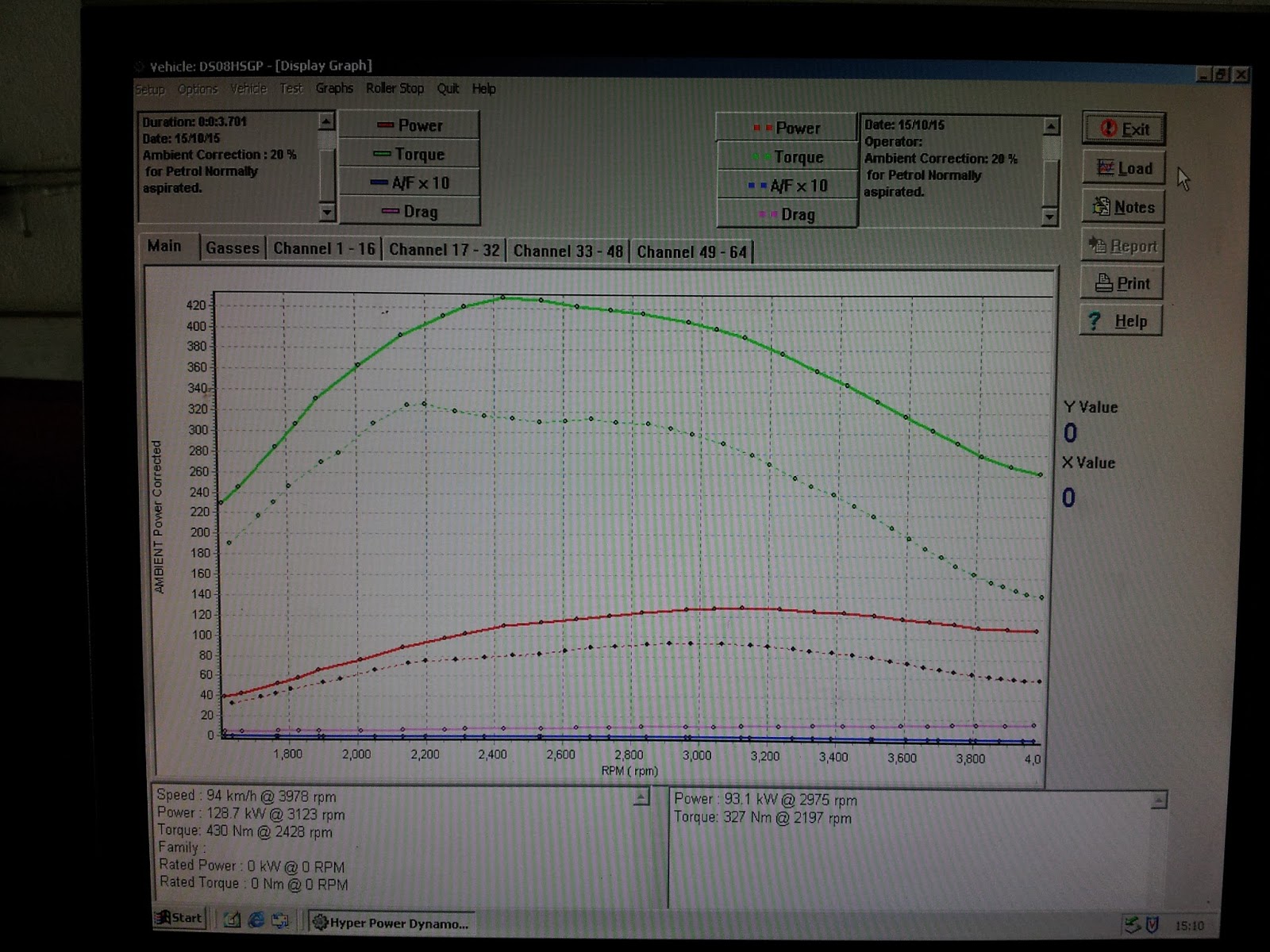Open the Roller Stop menu
Screen dimensions: 1270x952
pyautogui.click(x=394, y=88)
